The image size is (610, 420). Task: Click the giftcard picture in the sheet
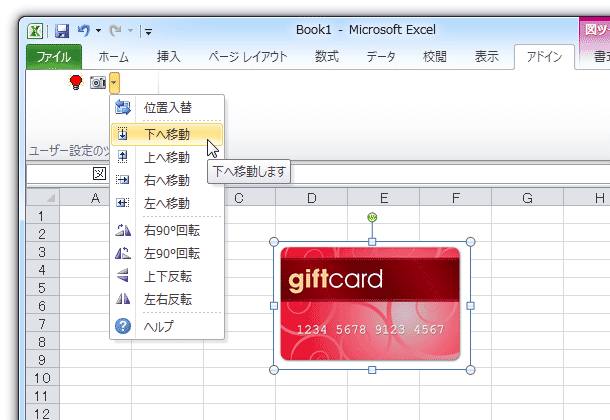pos(370,304)
